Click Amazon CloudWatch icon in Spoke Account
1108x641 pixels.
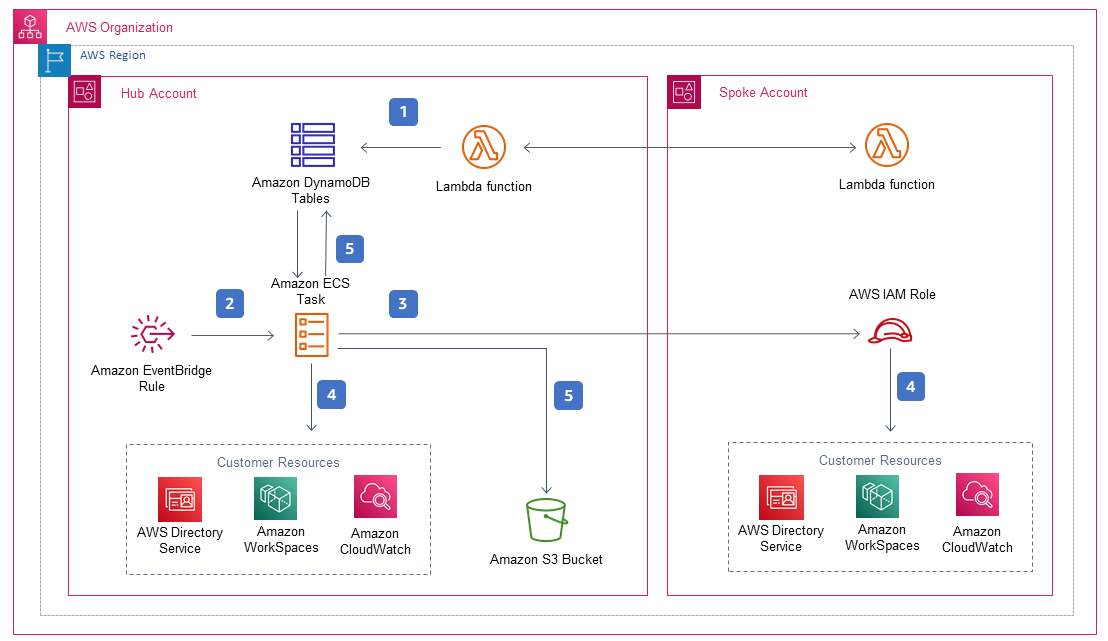pos(977,495)
